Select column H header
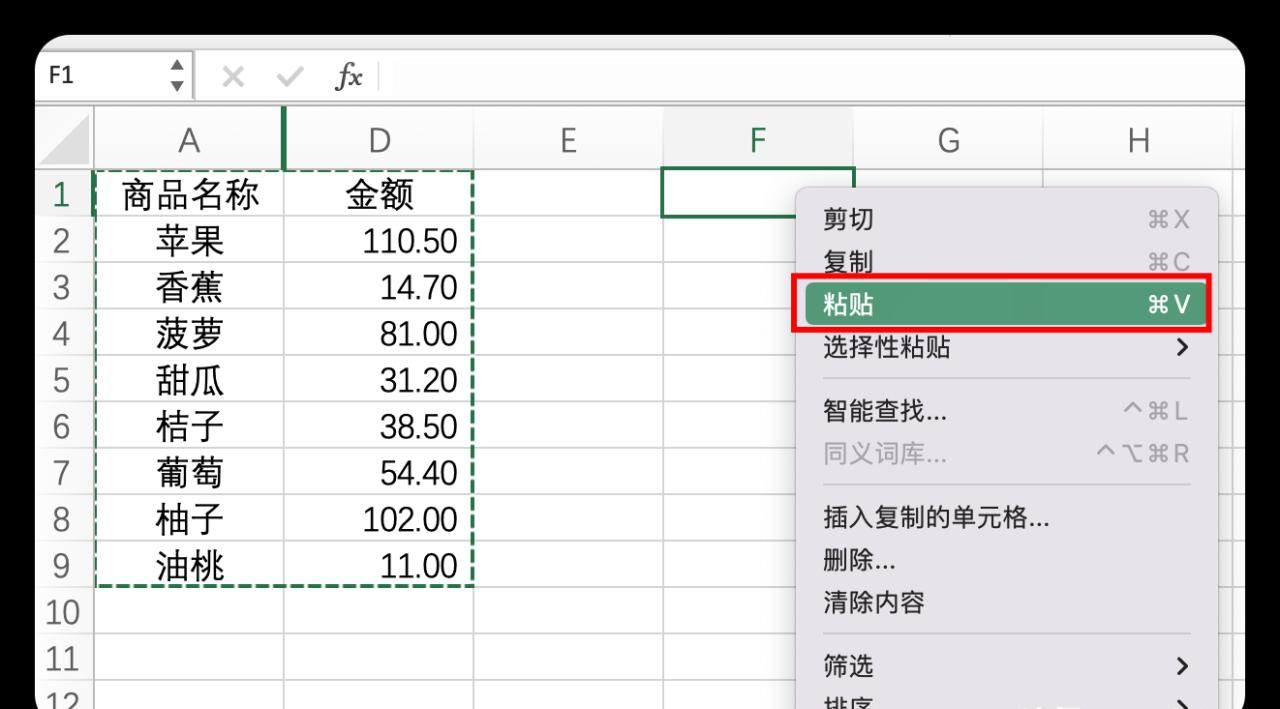The height and width of the screenshot is (709, 1280). [1138, 141]
